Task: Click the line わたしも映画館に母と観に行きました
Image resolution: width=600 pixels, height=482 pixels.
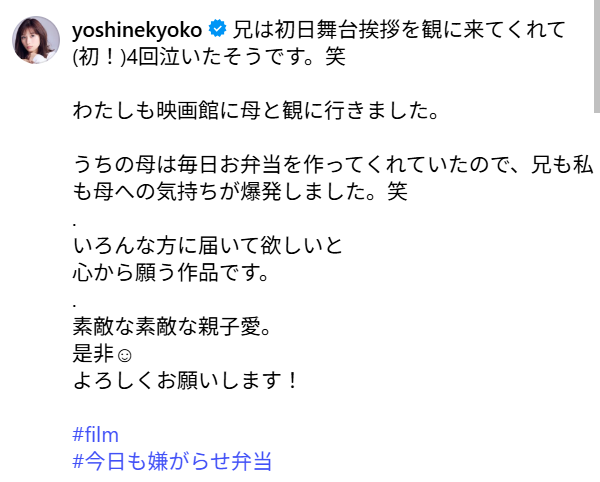Action: (256, 110)
